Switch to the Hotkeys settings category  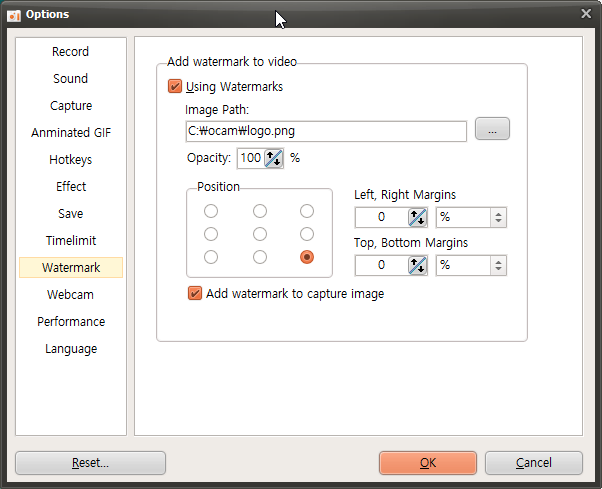(71, 160)
